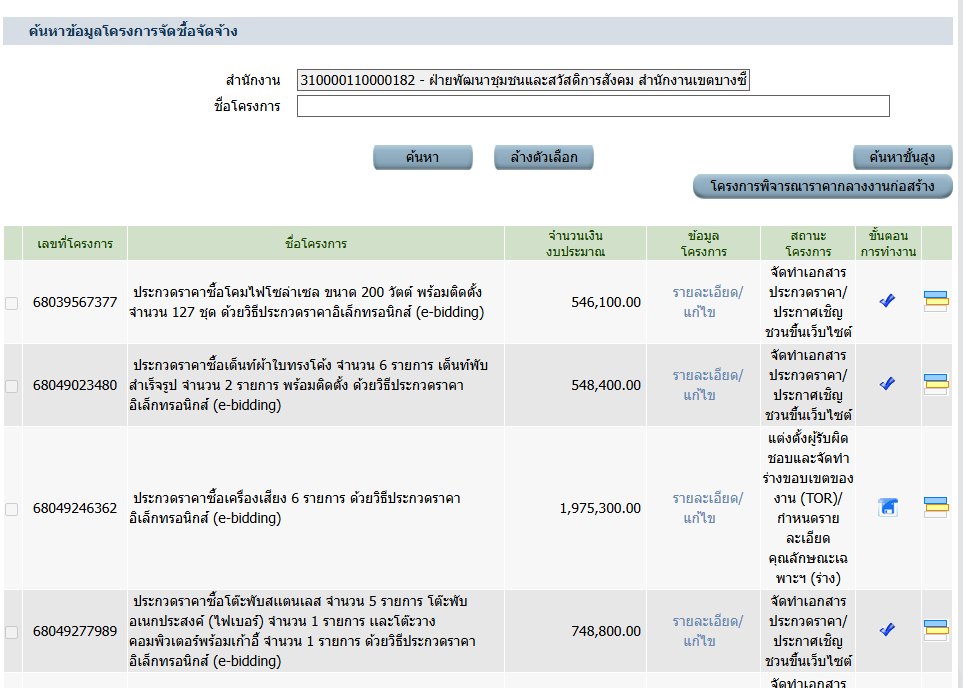Click budget amount 546,100.00
The height and width of the screenshot is (688, 963).
coord(606,302)
